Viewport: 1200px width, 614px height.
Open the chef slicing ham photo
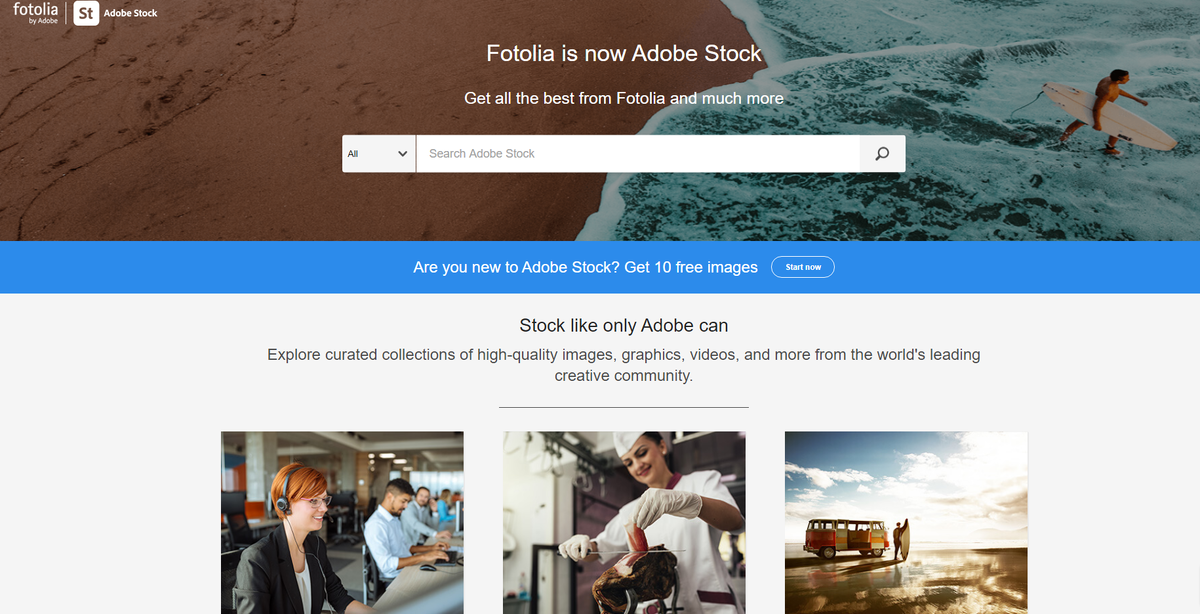point(624,522)
